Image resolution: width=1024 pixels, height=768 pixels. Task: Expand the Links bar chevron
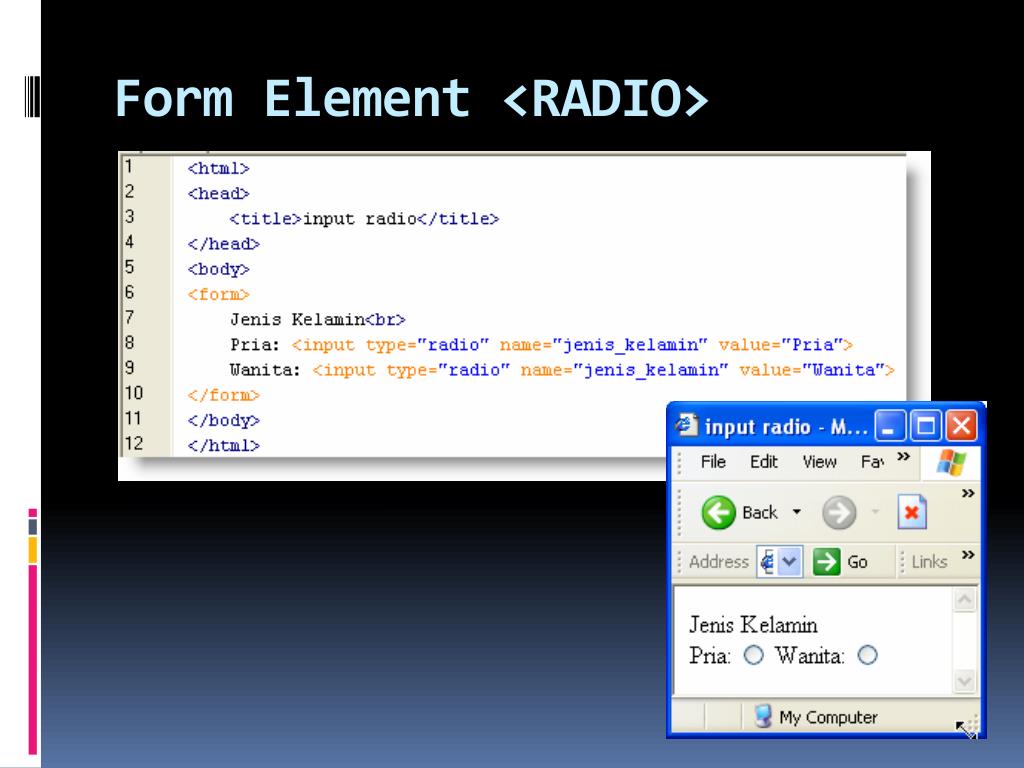968,555
